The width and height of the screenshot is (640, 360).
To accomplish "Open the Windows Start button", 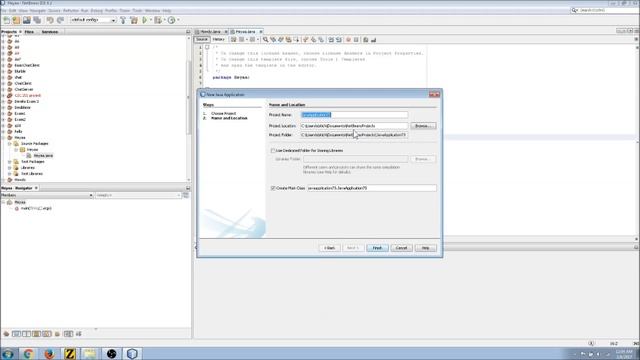I will click(8, 353).
